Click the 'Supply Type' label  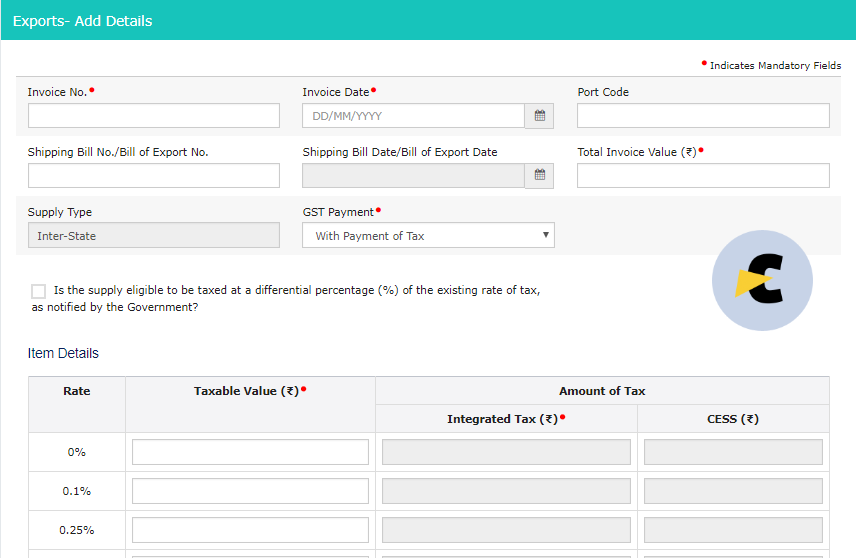point(60,212)
